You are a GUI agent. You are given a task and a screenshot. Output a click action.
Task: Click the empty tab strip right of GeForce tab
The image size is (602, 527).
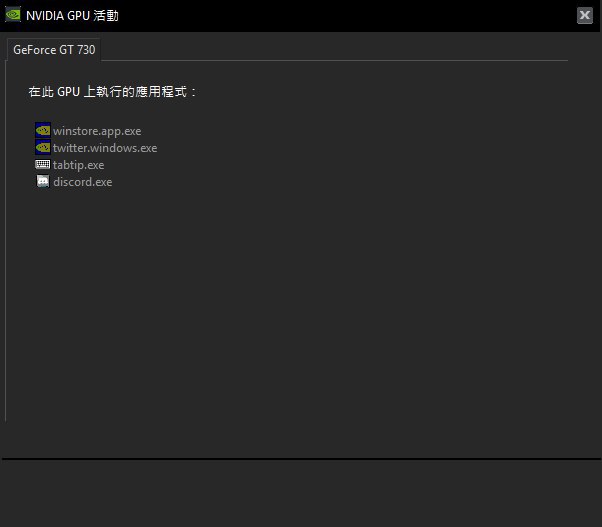coord(330,49)
